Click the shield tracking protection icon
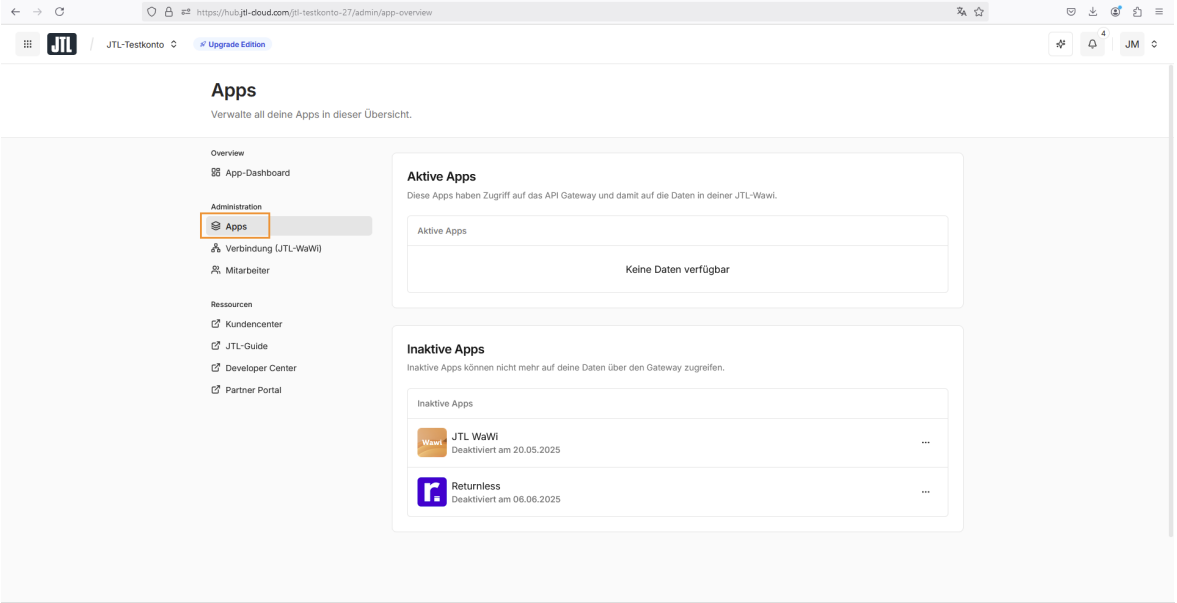Image resolution: width=1177 pixels, height=603 pixels. 152,12
